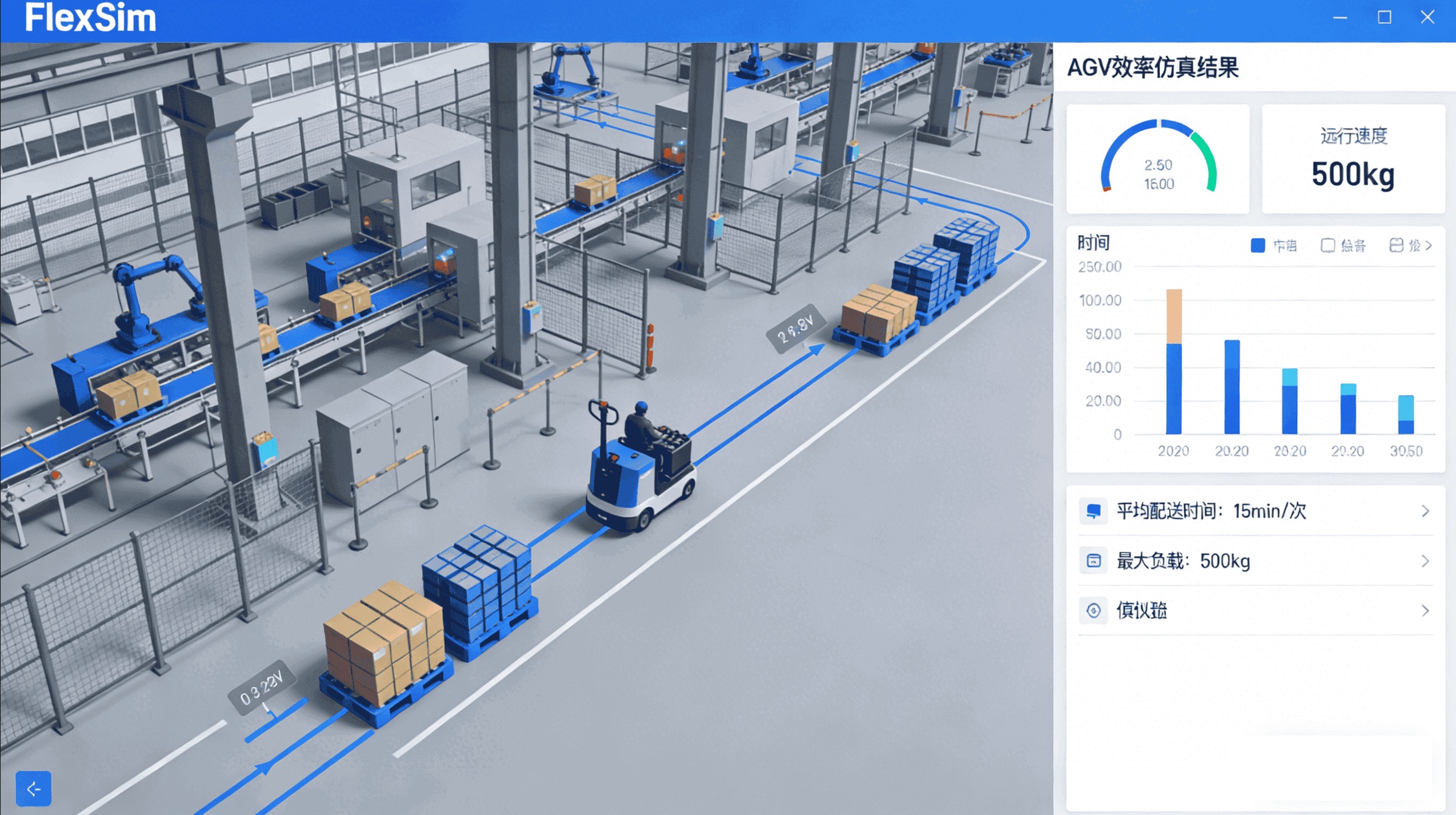Toggle the filled blue legend checkbox
This screenshot has width=1456, height=815.
pyautogui.click(x=1258, y=246)
